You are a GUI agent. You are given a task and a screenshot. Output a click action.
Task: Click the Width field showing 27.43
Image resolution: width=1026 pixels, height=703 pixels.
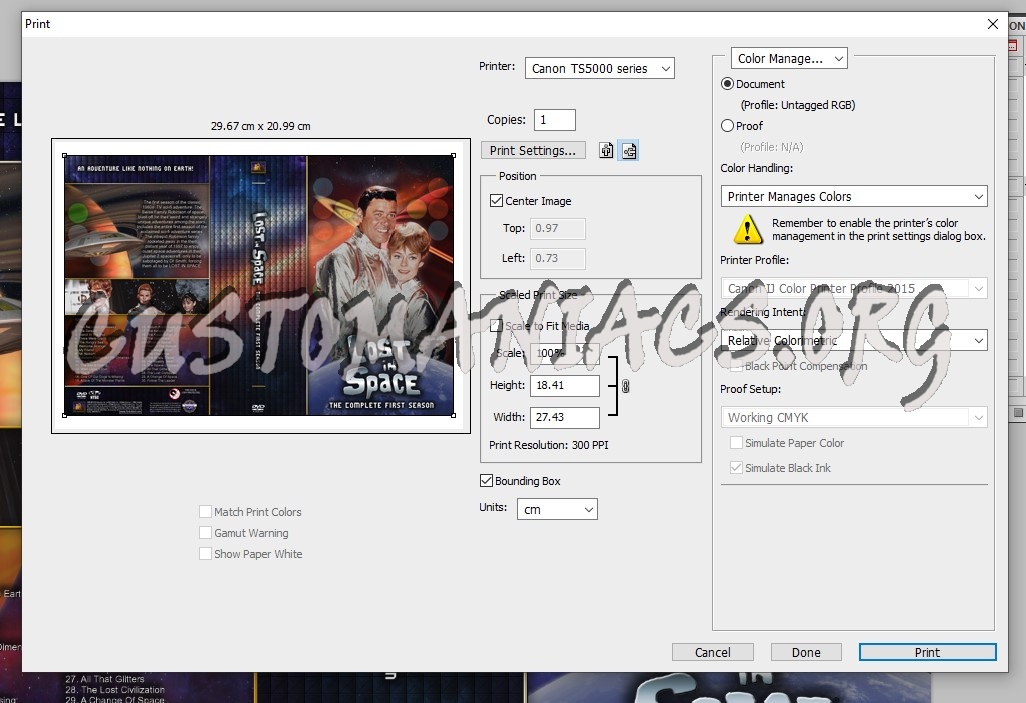point(565,417)
